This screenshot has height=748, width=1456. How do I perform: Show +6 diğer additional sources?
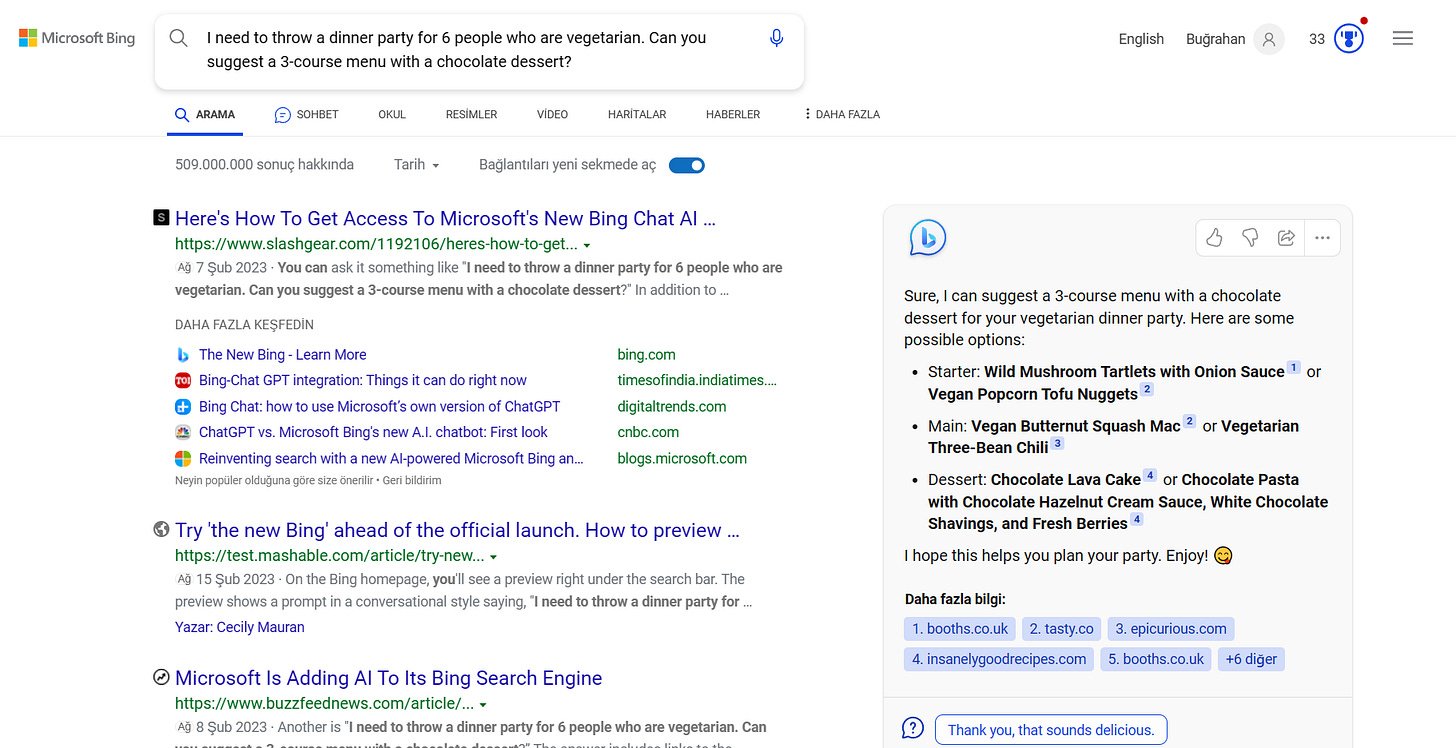pyautogui.click(x=1251, y=659)
